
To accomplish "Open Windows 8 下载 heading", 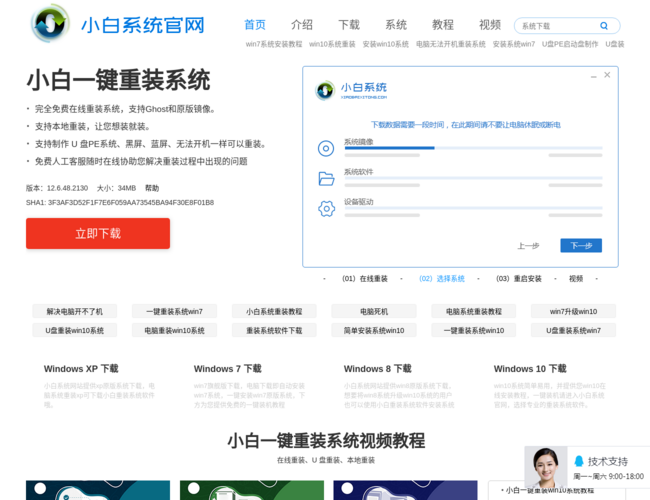I will coord(378,369).
